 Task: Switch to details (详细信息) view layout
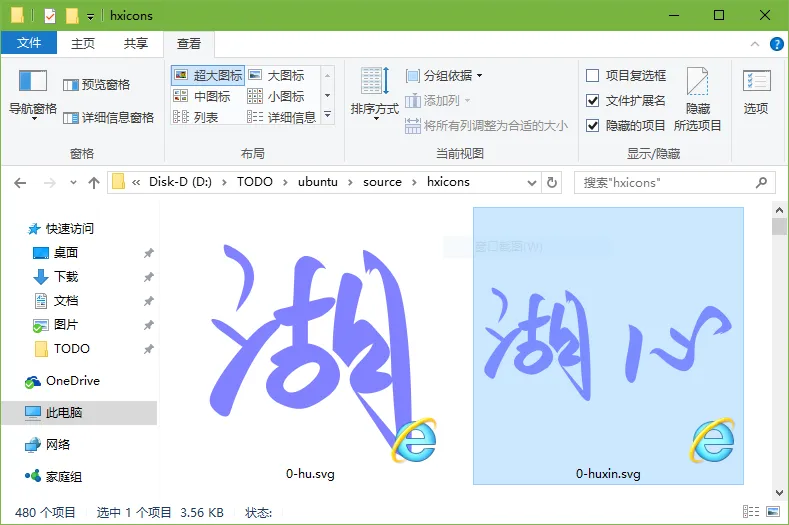[x=281, y=117]
